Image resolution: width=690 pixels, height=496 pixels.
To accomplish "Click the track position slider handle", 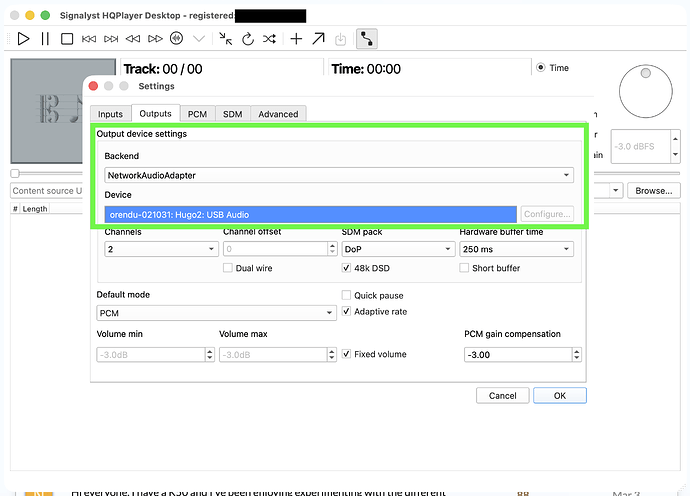I will (15, 173).
